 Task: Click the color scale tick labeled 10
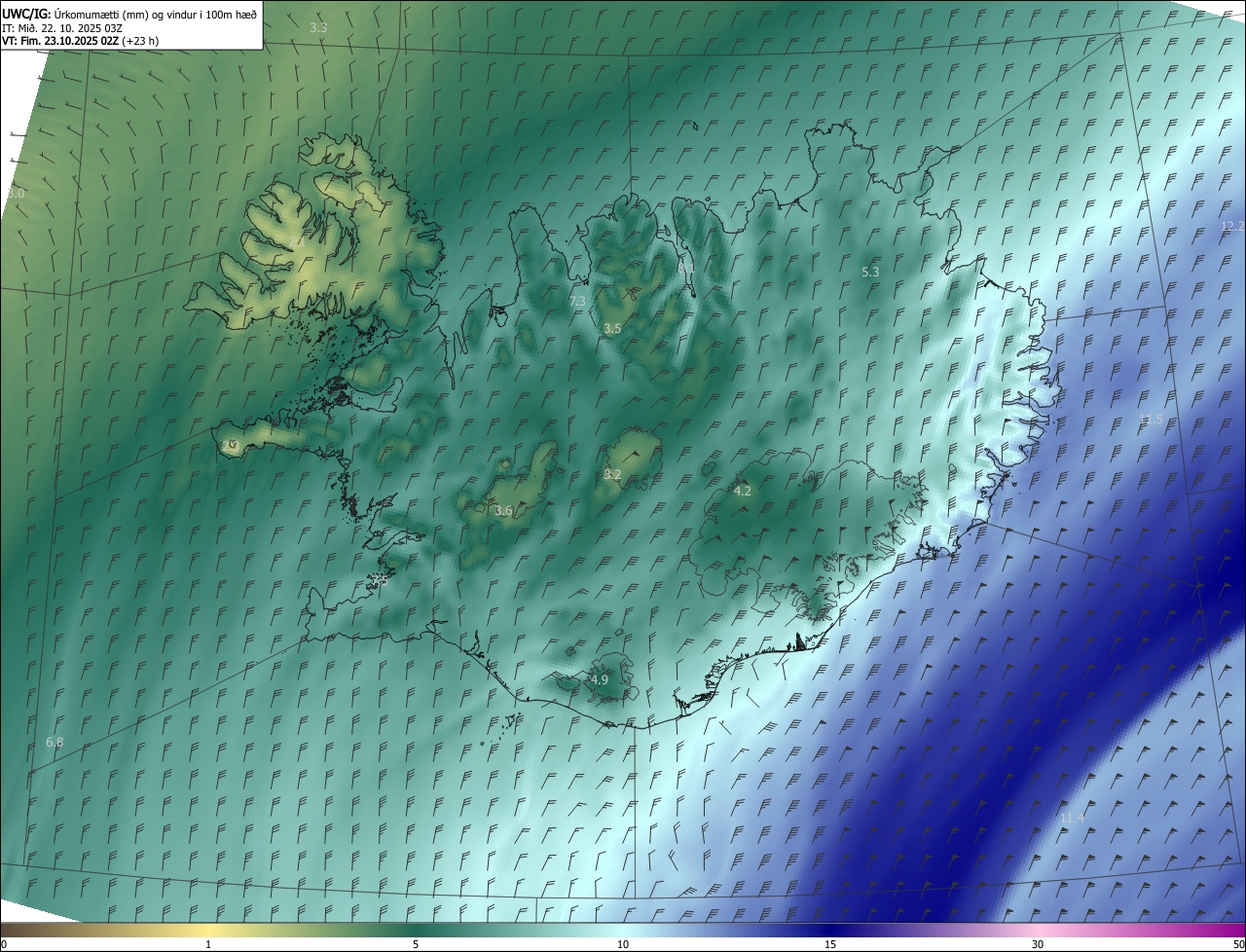coord(623,944)
